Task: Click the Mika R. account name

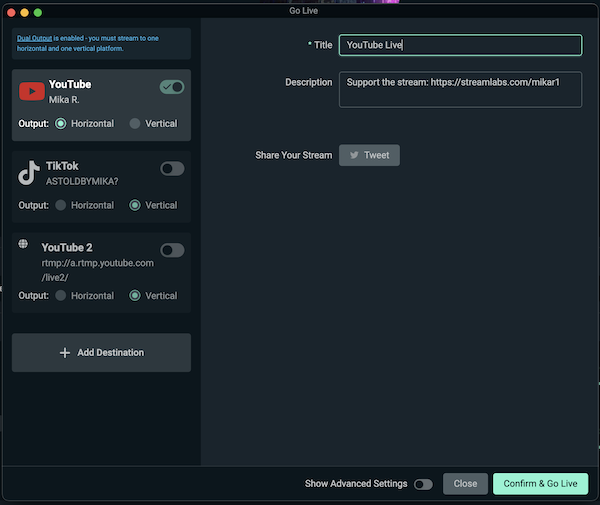Action: 64,100
